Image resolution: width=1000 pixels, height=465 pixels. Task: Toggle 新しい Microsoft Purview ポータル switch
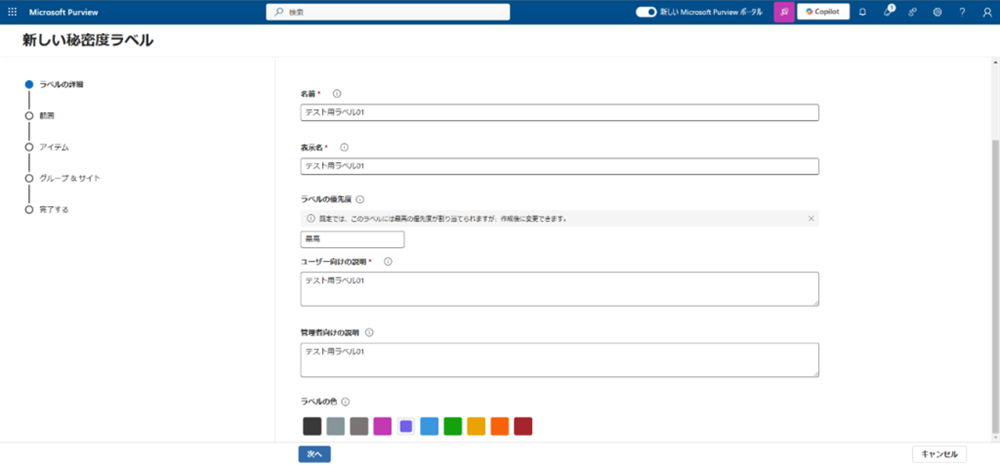coord(646,12)
